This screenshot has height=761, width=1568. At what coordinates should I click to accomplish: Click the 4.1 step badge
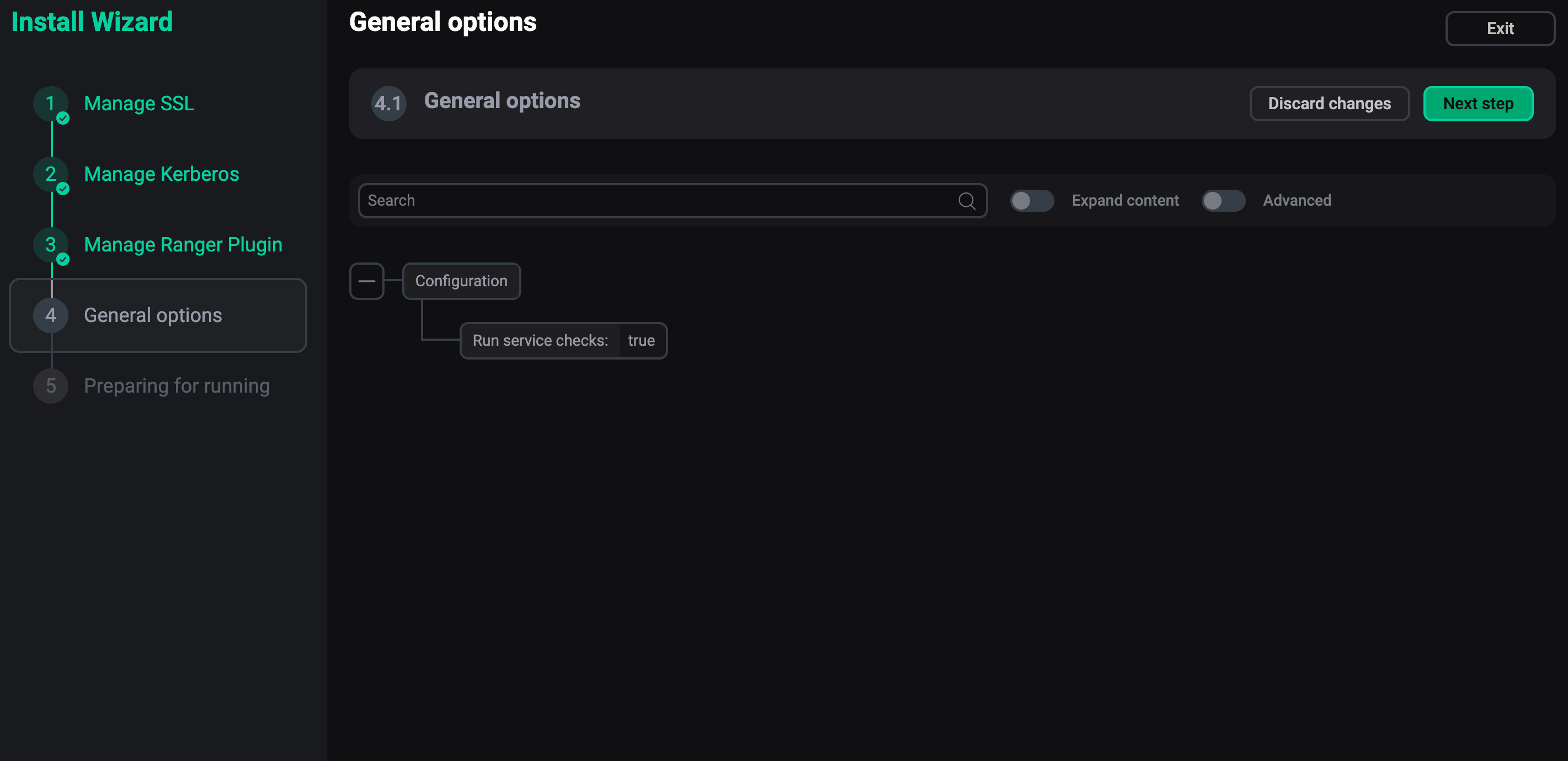point(388,104)
